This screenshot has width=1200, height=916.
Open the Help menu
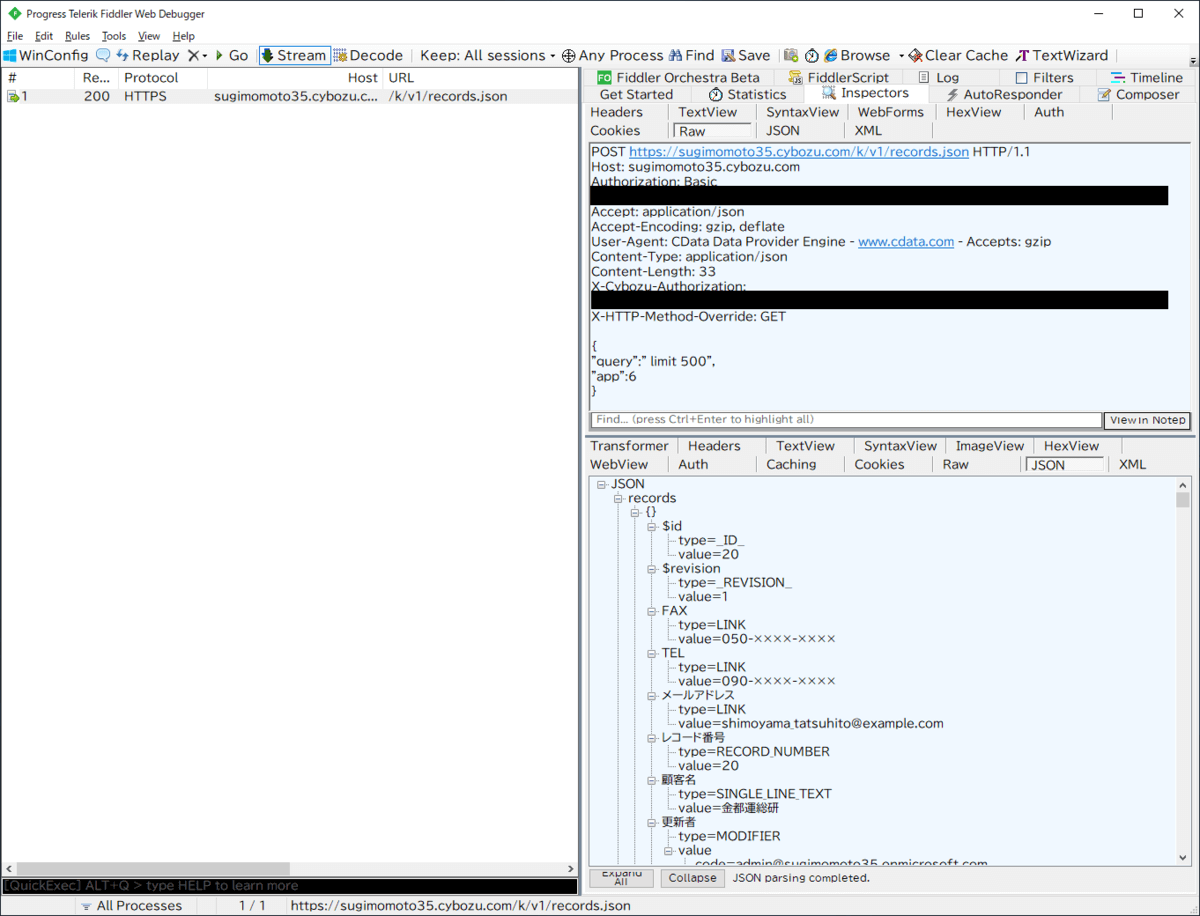click(x=184, y=36)
